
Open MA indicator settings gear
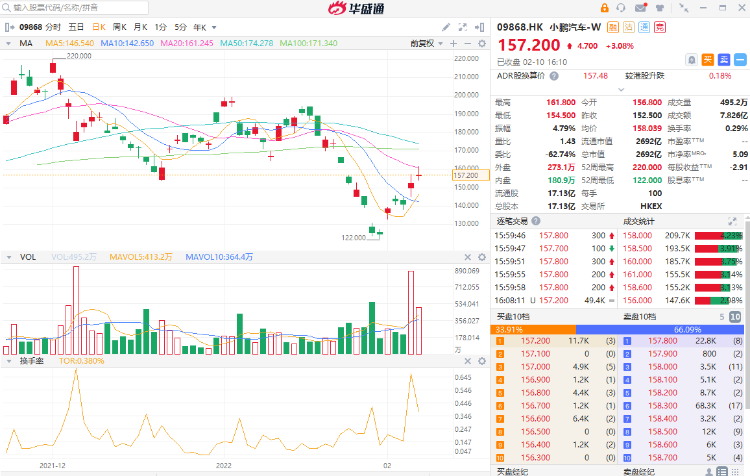click(482, 44)
